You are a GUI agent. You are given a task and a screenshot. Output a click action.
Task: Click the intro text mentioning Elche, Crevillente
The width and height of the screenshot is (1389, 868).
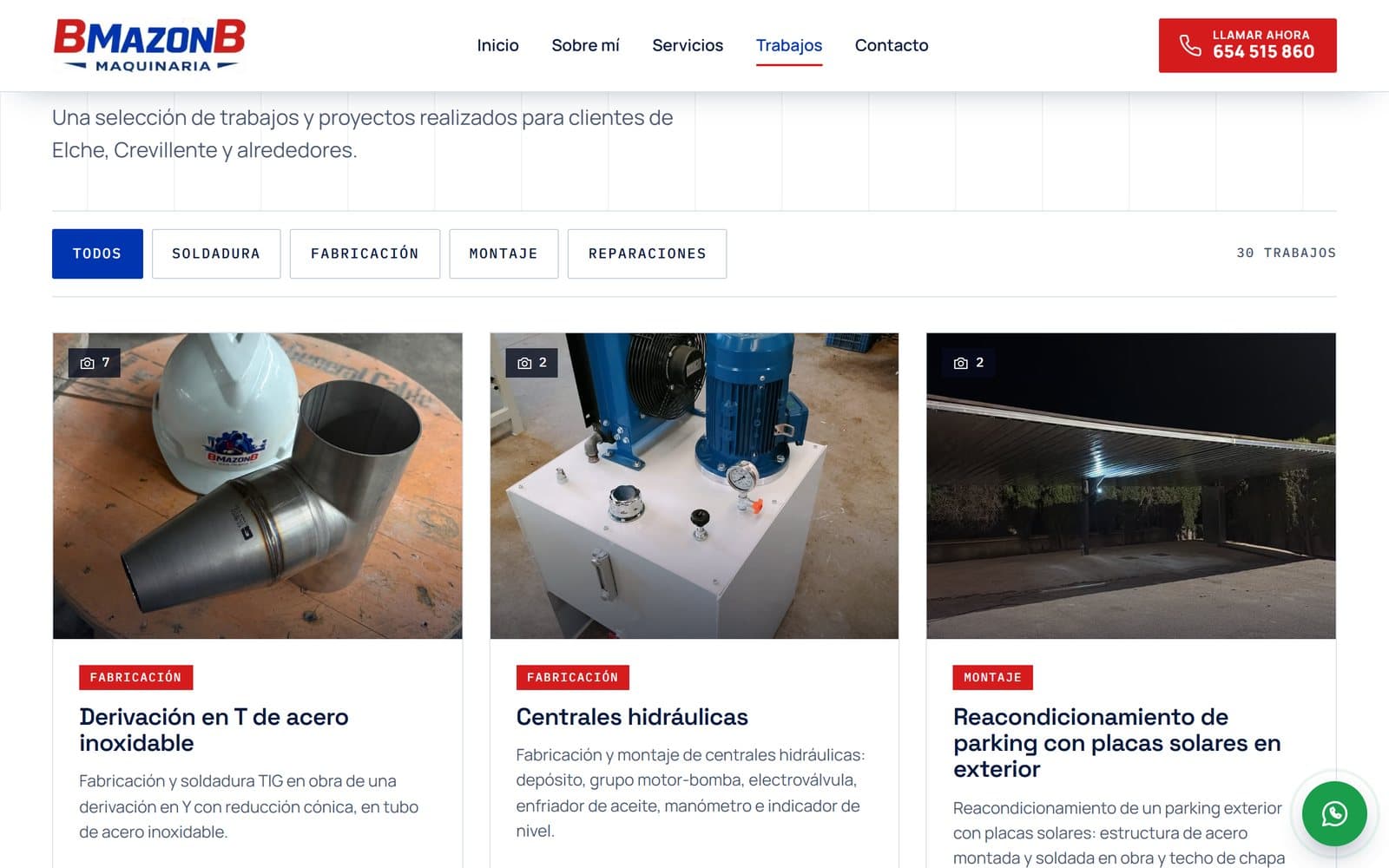(362, 134)
